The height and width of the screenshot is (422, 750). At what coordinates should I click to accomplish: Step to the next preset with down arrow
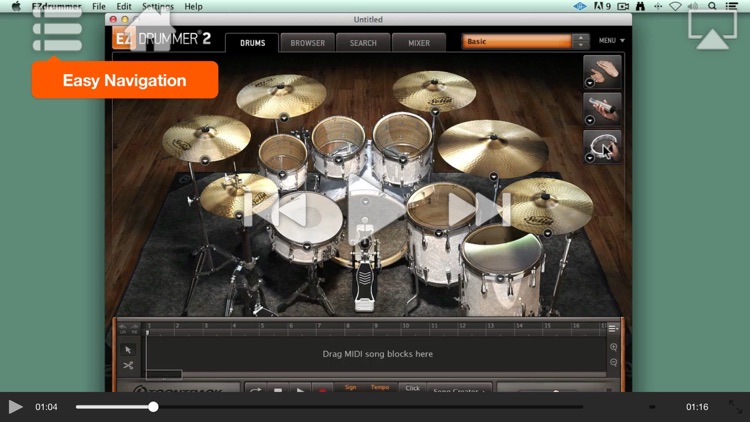click(581, 45)
